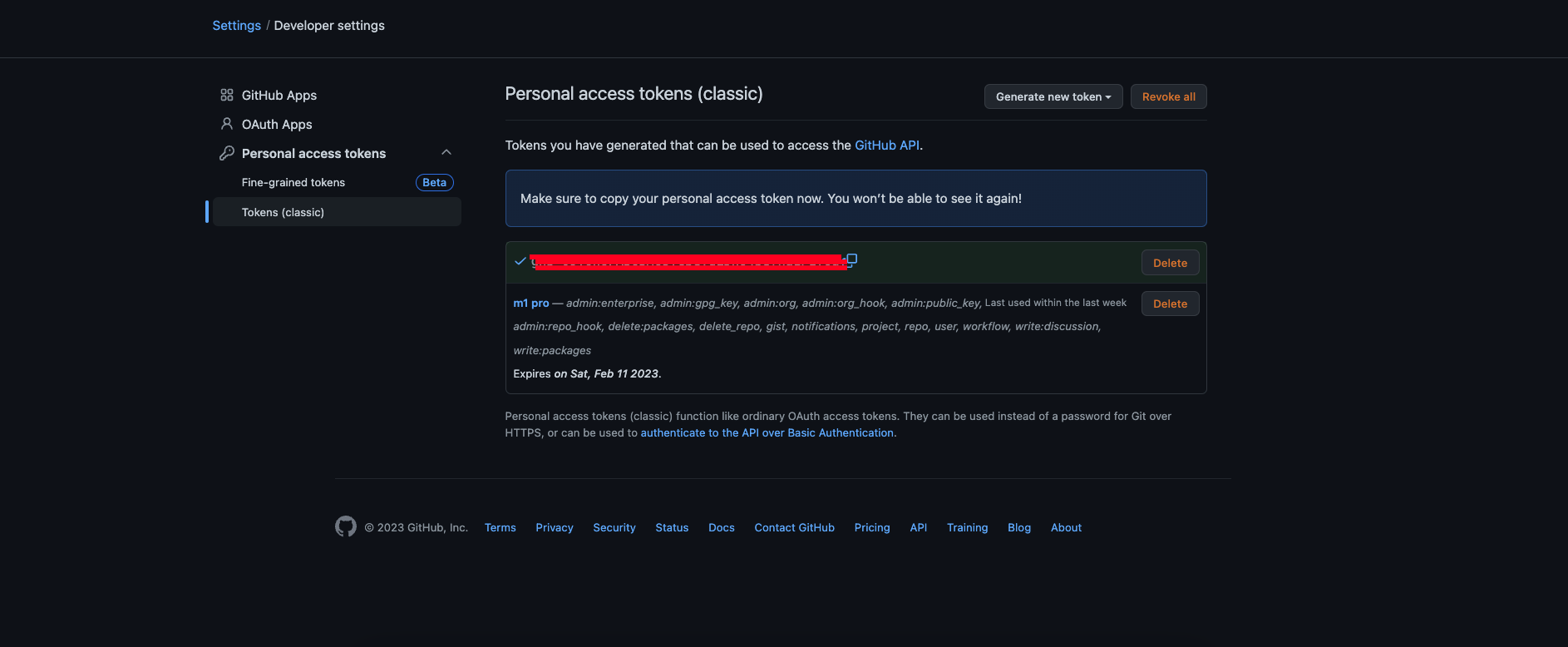This screenshot has width=1568, height=647.
Task: Open Terms footer link
Action: pyautogui.click(x=500, y=527)
